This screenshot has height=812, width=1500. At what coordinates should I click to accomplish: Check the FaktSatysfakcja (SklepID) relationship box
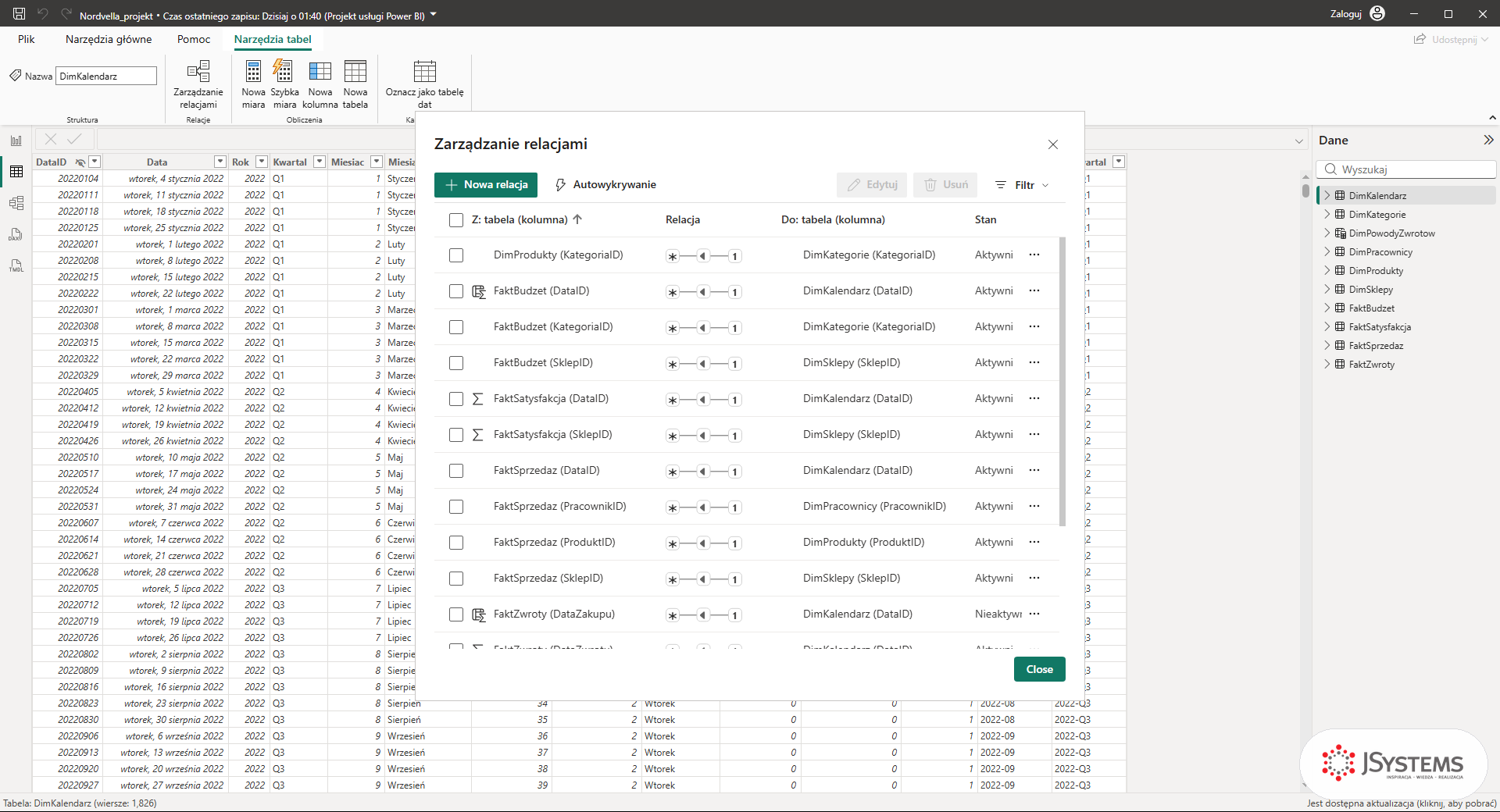click(456, 435)
